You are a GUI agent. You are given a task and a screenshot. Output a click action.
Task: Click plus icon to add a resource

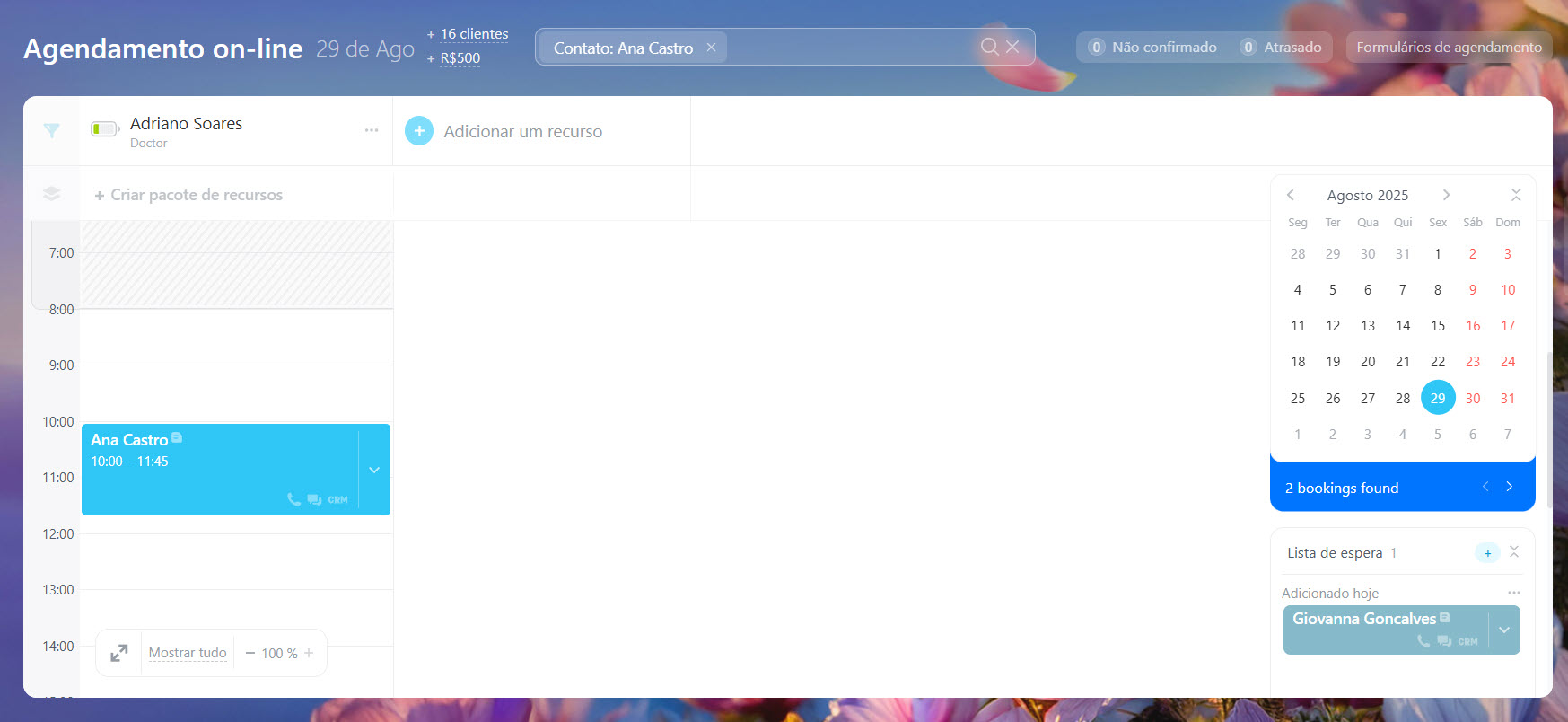point(419,131)
